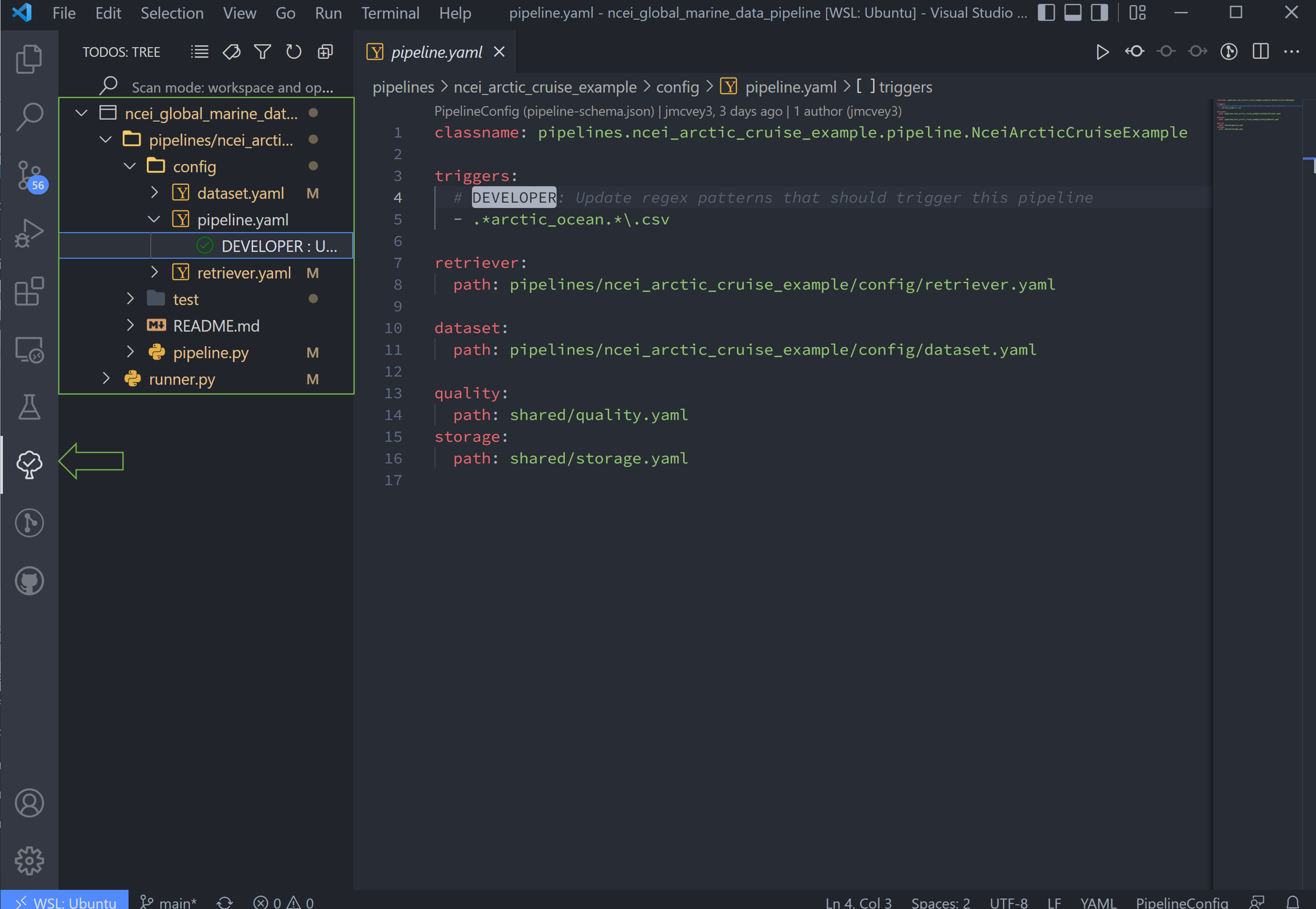
Task: Refresh the Todo Tree
Action: pos(294,52)
